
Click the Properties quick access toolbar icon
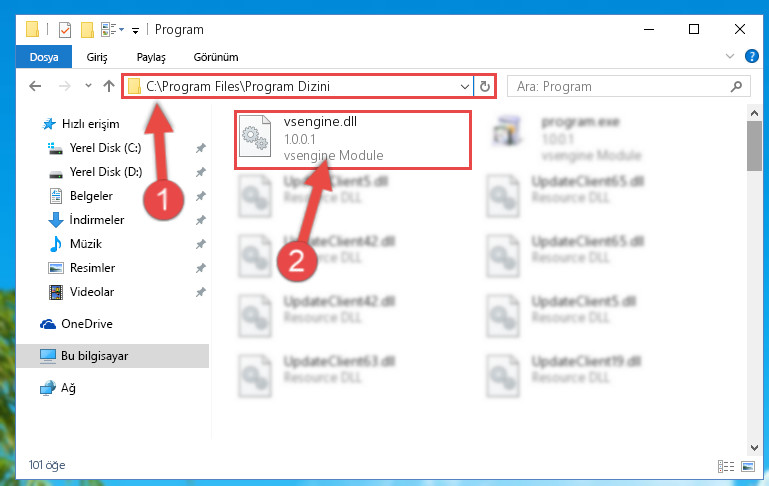(65, 30)
